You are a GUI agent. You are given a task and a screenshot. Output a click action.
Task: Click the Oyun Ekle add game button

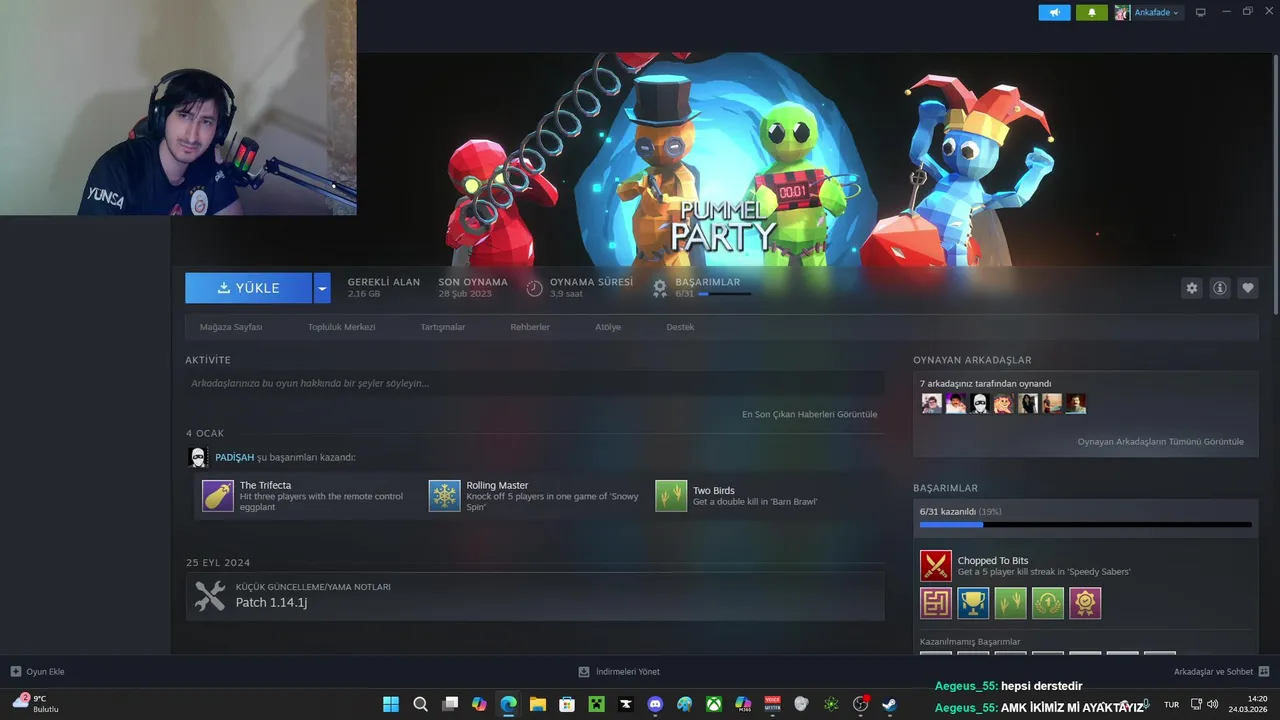coord(37,672)
